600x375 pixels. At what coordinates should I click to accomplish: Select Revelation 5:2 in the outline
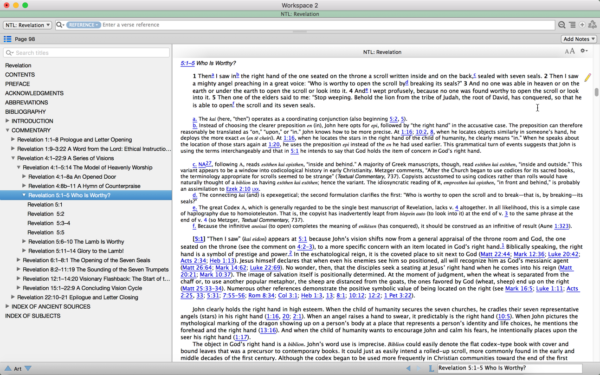pos(46,214)
